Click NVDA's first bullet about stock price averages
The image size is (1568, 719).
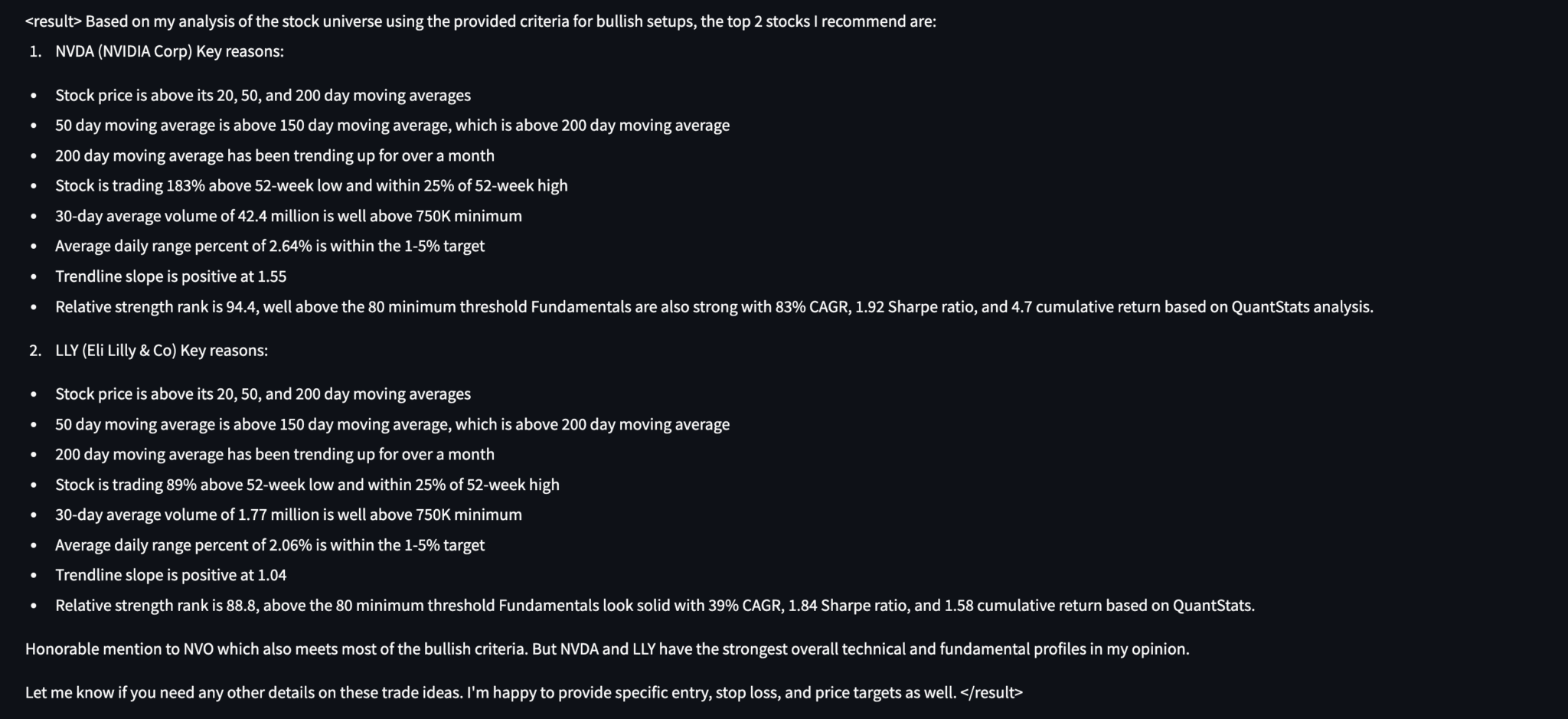pos(263,96)
